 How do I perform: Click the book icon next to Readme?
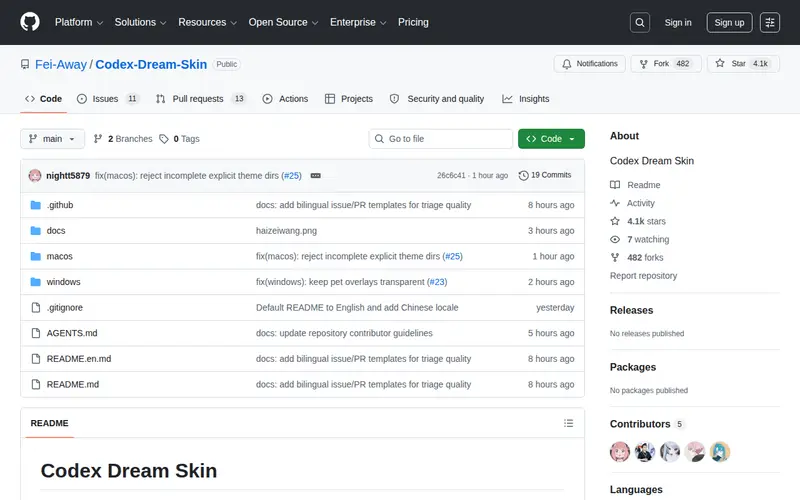click(x=615, y=185)
